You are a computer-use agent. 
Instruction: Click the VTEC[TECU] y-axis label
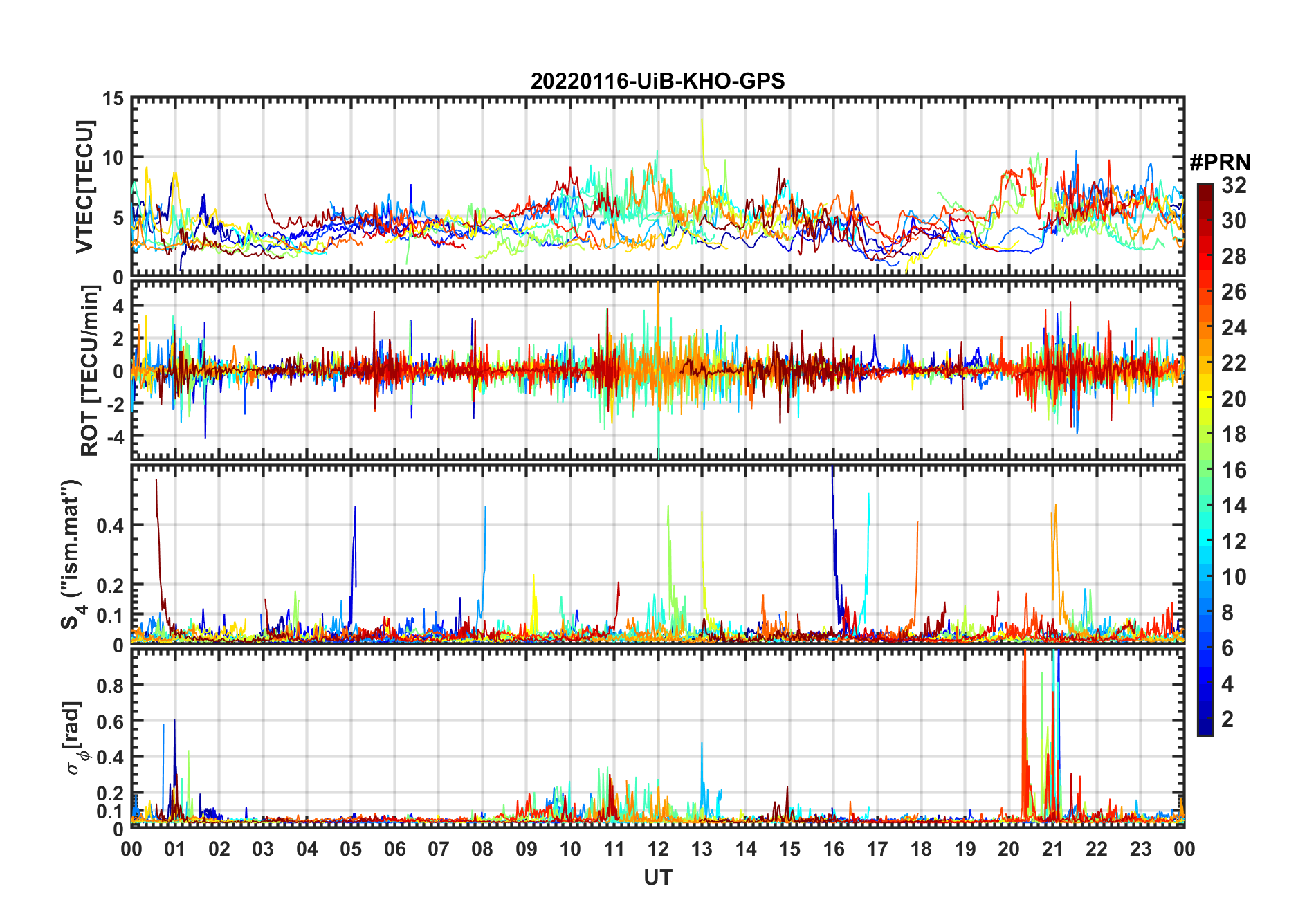pos(84,187)
